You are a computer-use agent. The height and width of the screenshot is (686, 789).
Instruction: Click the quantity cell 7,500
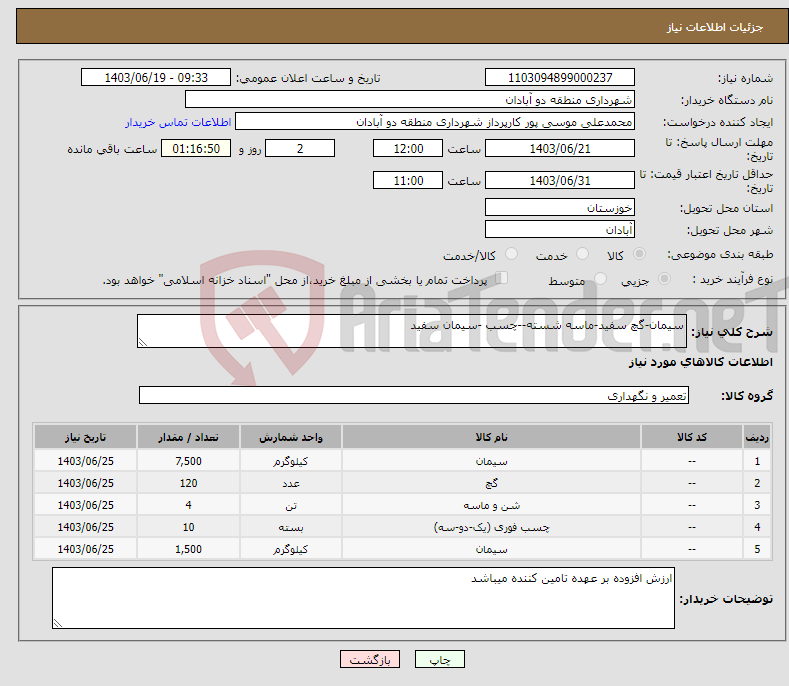coord(188,461)
